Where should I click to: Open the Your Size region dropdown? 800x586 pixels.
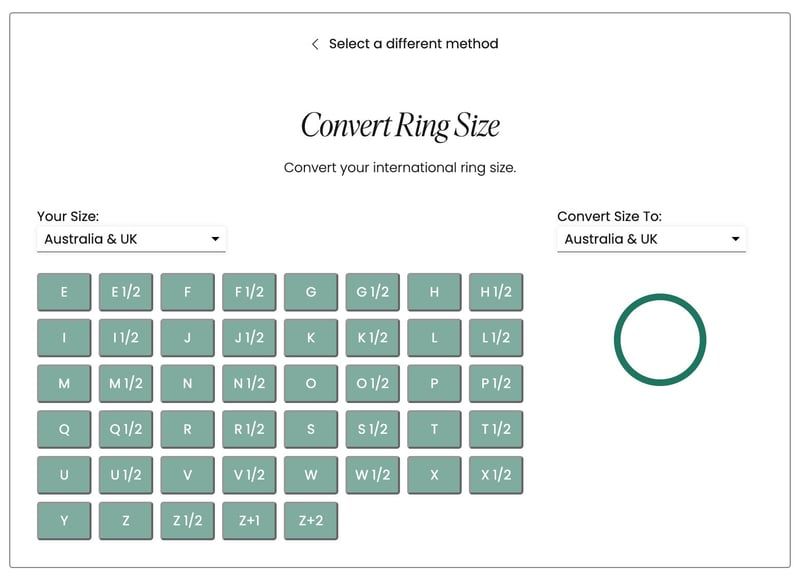click(x=131, y=239)
